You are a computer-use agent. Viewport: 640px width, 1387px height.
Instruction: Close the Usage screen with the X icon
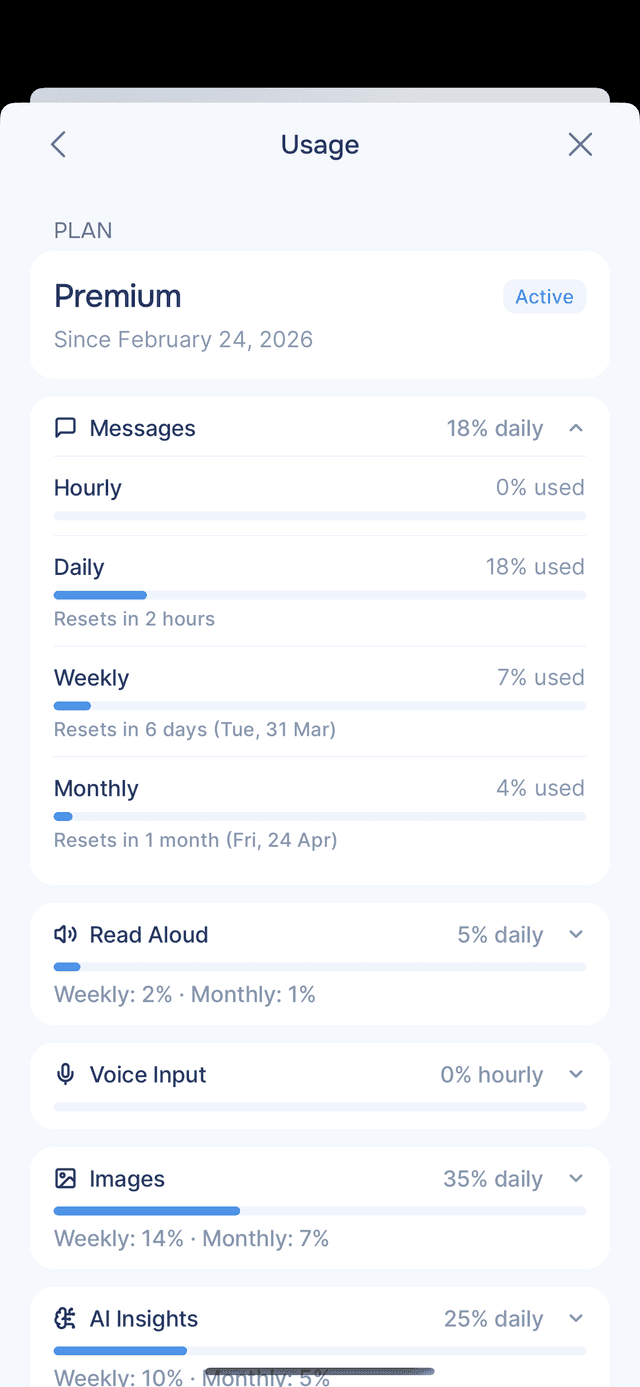point(580,144)
